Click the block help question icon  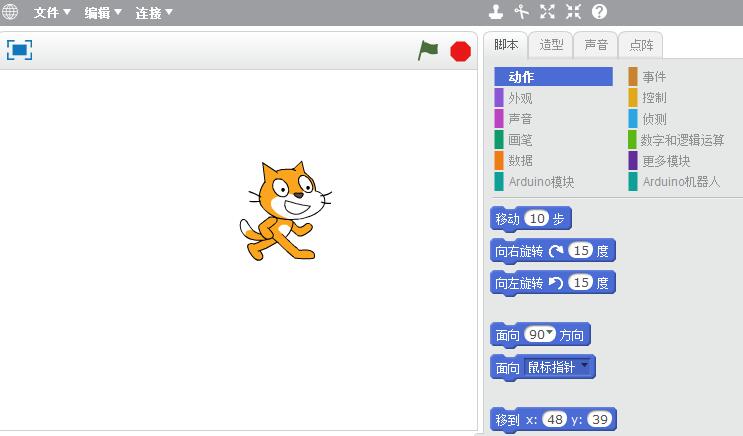(599, 12)
